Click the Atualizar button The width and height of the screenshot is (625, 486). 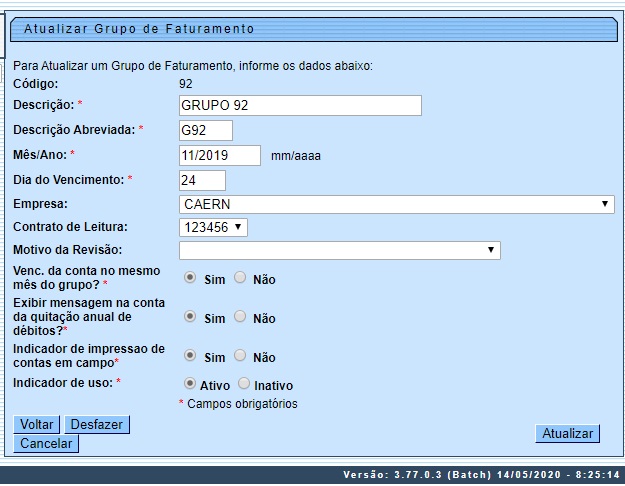[568, 433]
